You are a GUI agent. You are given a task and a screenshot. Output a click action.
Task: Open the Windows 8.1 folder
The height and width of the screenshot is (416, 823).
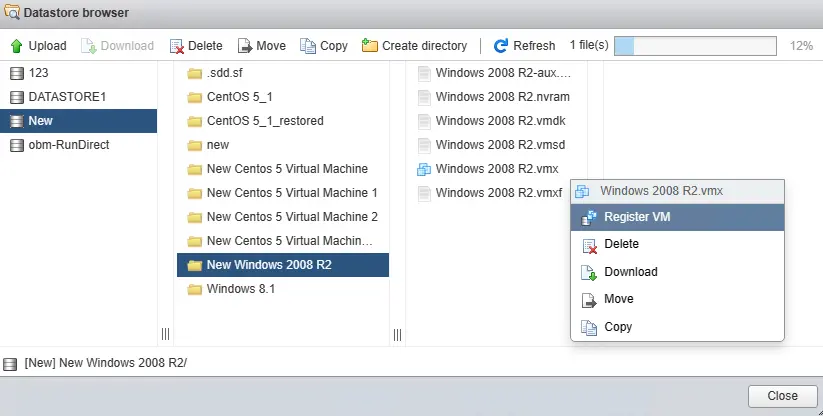pyautogui.click(x=240, y=289)
